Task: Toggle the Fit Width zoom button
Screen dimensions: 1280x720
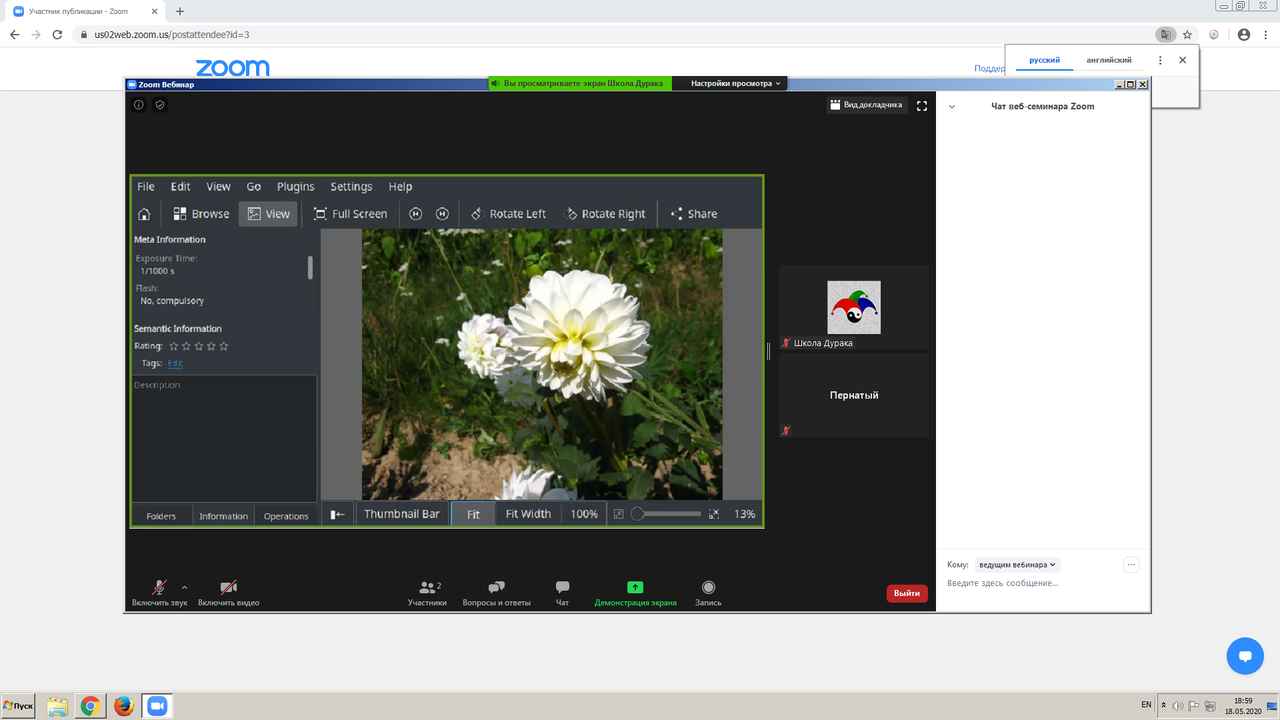Action: 528,514
